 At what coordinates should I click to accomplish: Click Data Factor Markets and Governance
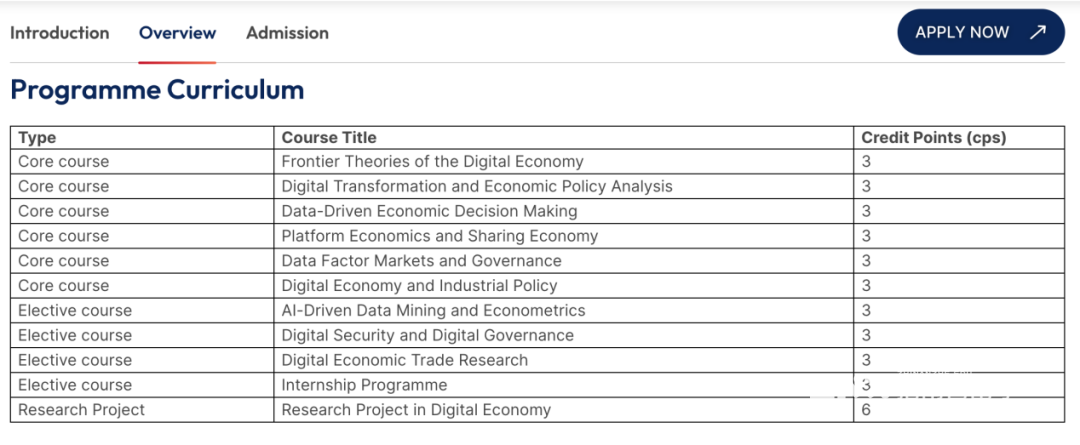pyautogui.click(x=422, y=261)
